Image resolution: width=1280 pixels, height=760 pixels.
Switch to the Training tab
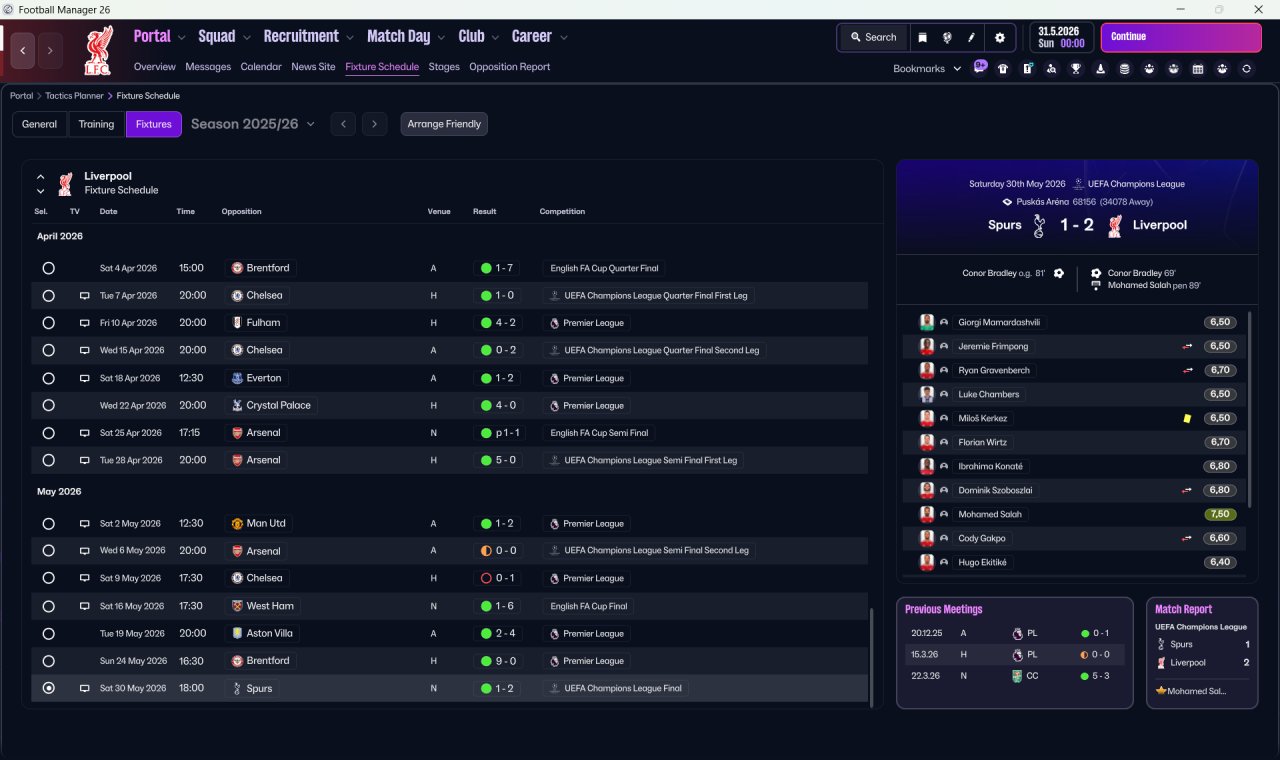96,124
